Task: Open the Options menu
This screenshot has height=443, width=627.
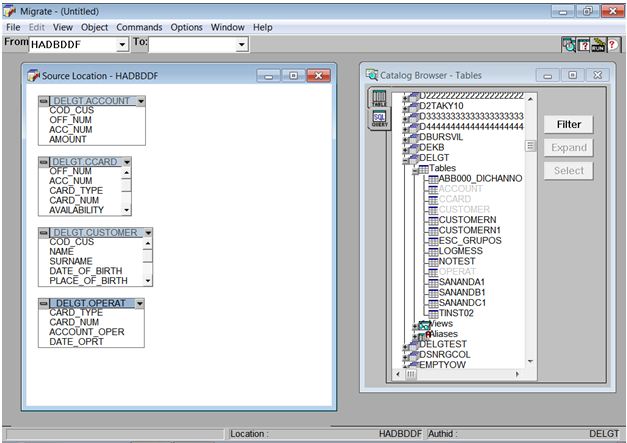Action: (186, 27)
